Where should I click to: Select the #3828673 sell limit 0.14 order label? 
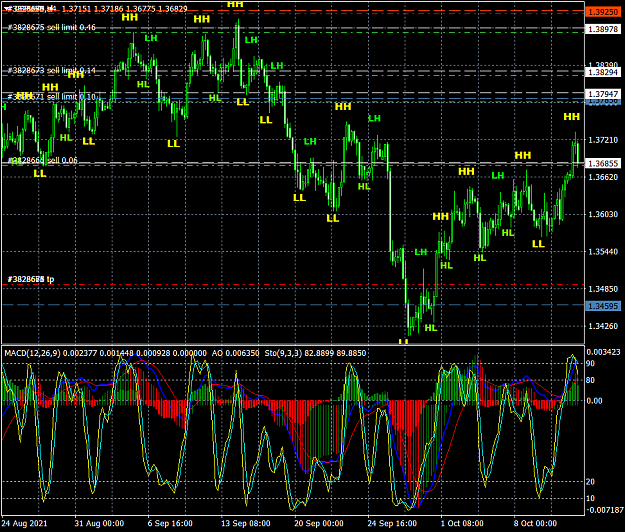[52, 71]
